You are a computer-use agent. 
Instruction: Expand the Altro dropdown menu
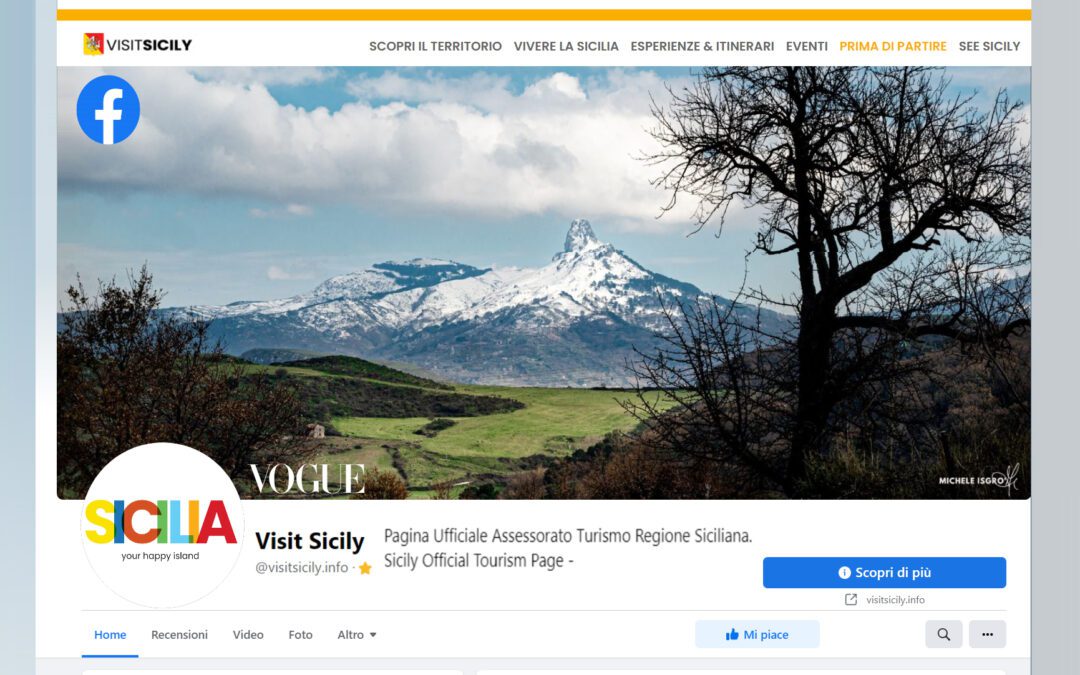pyautogui.click(x=357, y=634)
